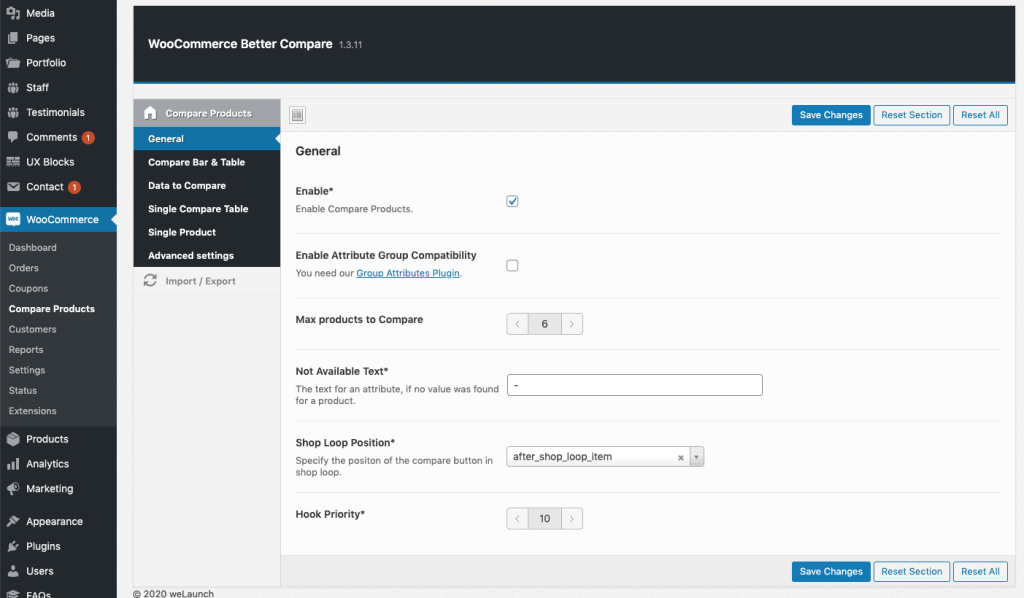Screen dimensions: 1024x598
Task: Click the Users person icon
Action: tap(13, 571)
